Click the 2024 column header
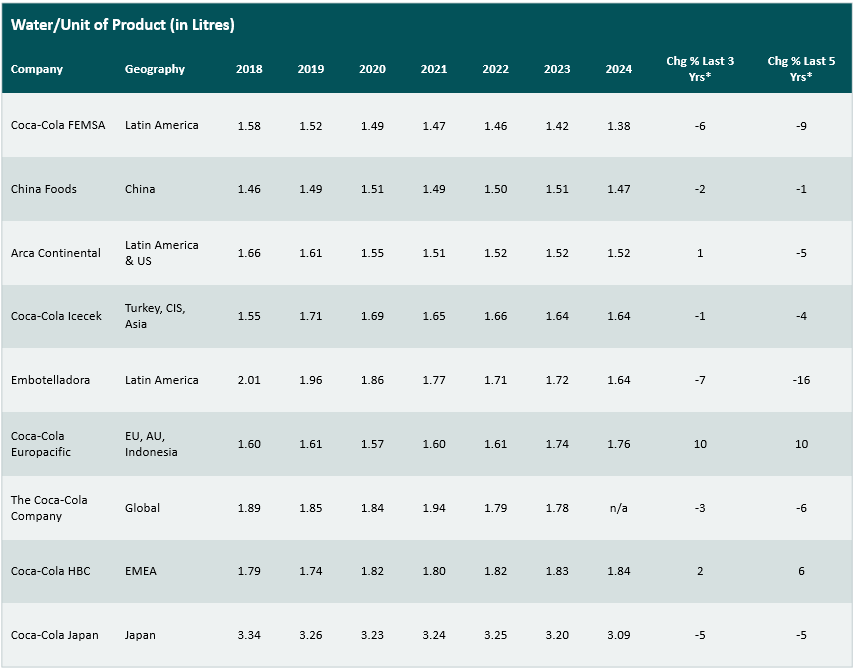Viewport: 854px width, 670px height. tap(619, 69)
